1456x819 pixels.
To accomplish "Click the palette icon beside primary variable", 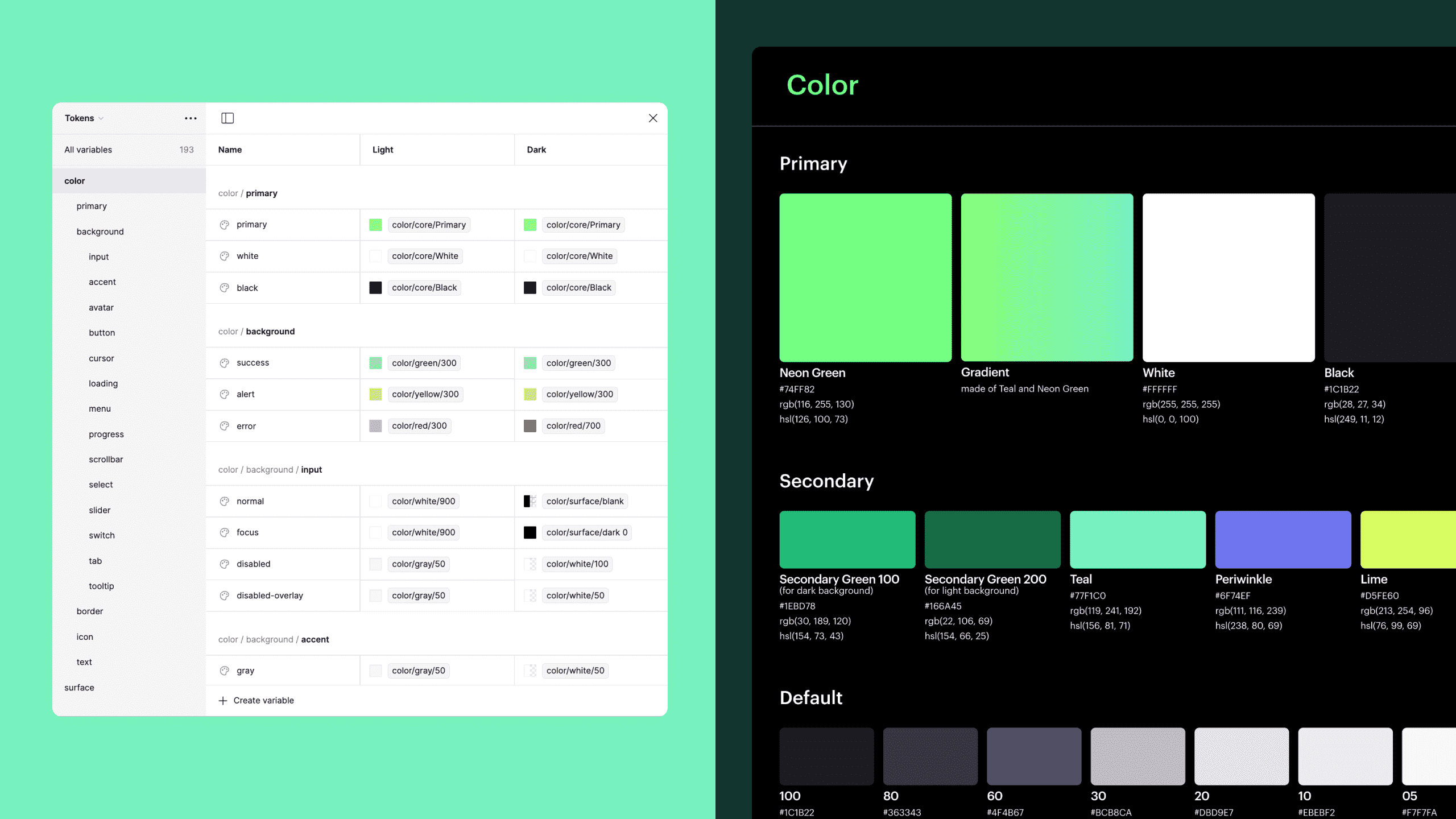I will tap(225, 225).
